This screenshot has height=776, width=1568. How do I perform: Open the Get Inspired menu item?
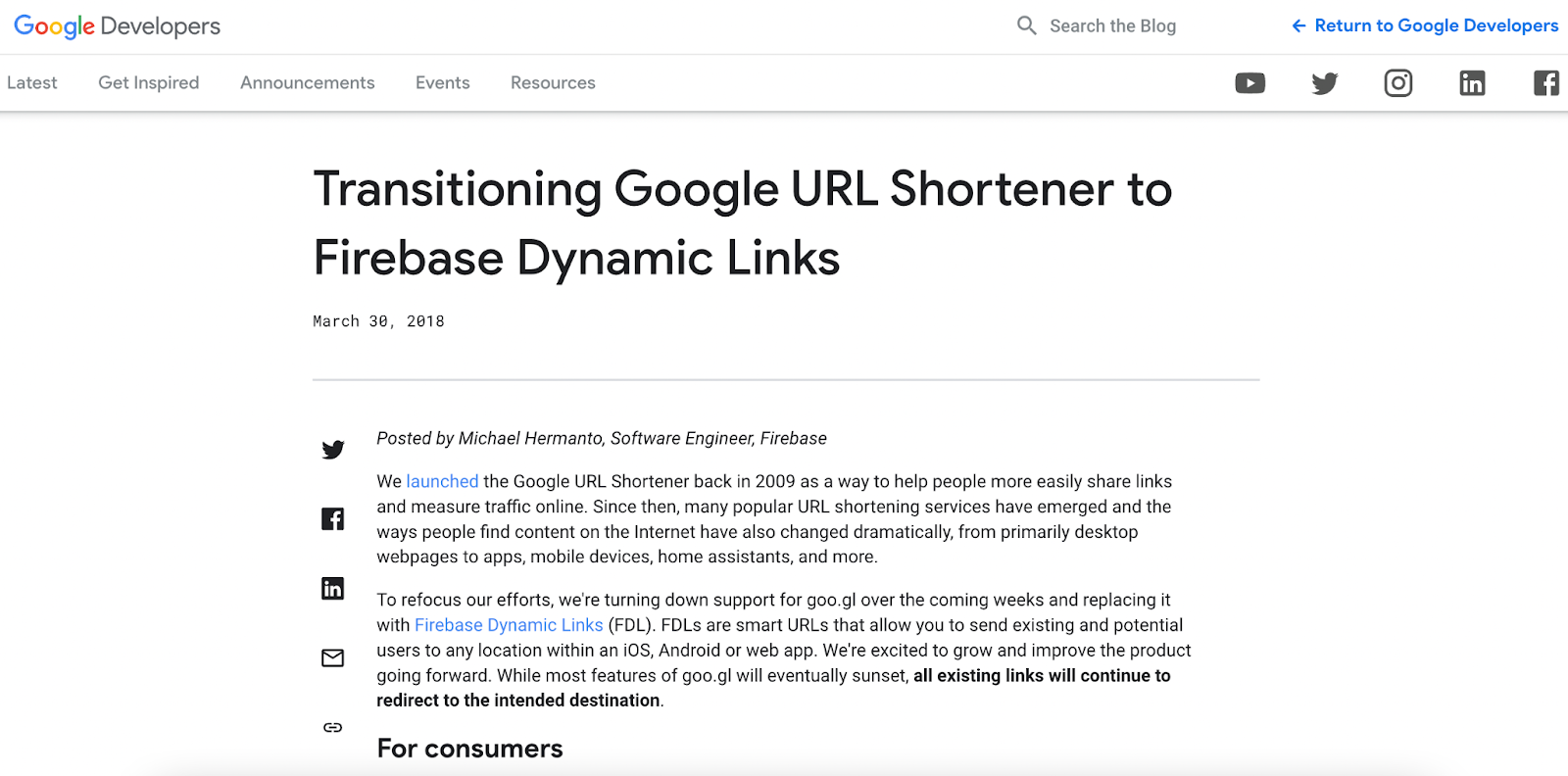click(x=149, y=83)
